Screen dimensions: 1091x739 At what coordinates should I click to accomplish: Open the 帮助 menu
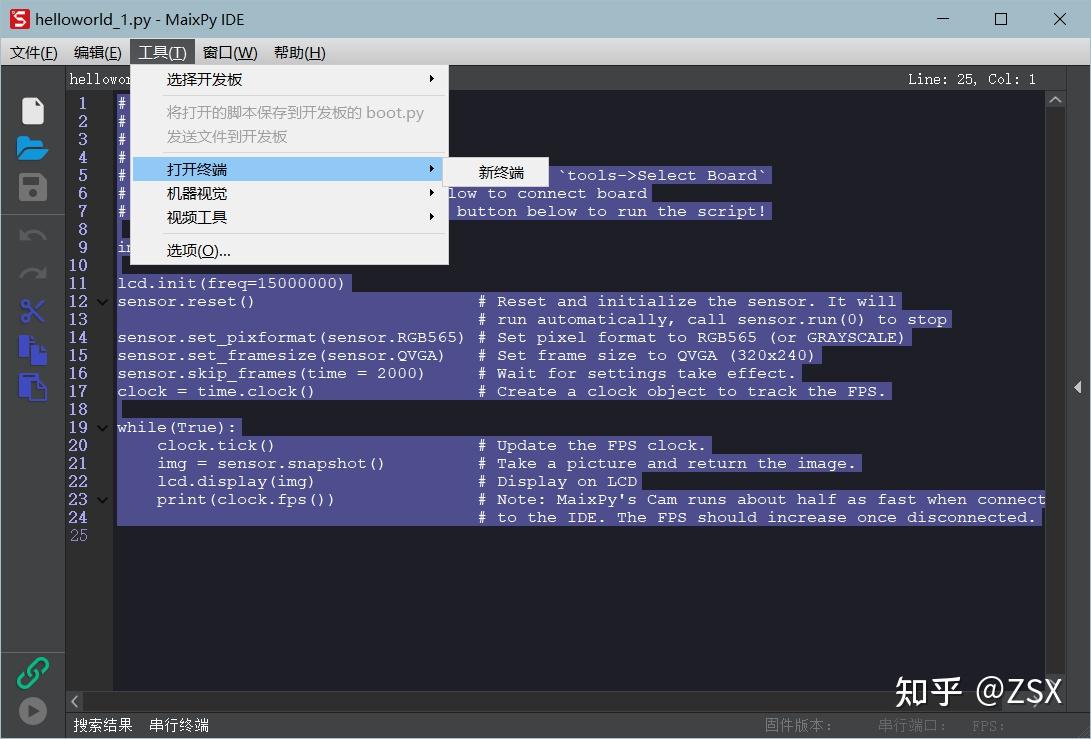(299, 52)
